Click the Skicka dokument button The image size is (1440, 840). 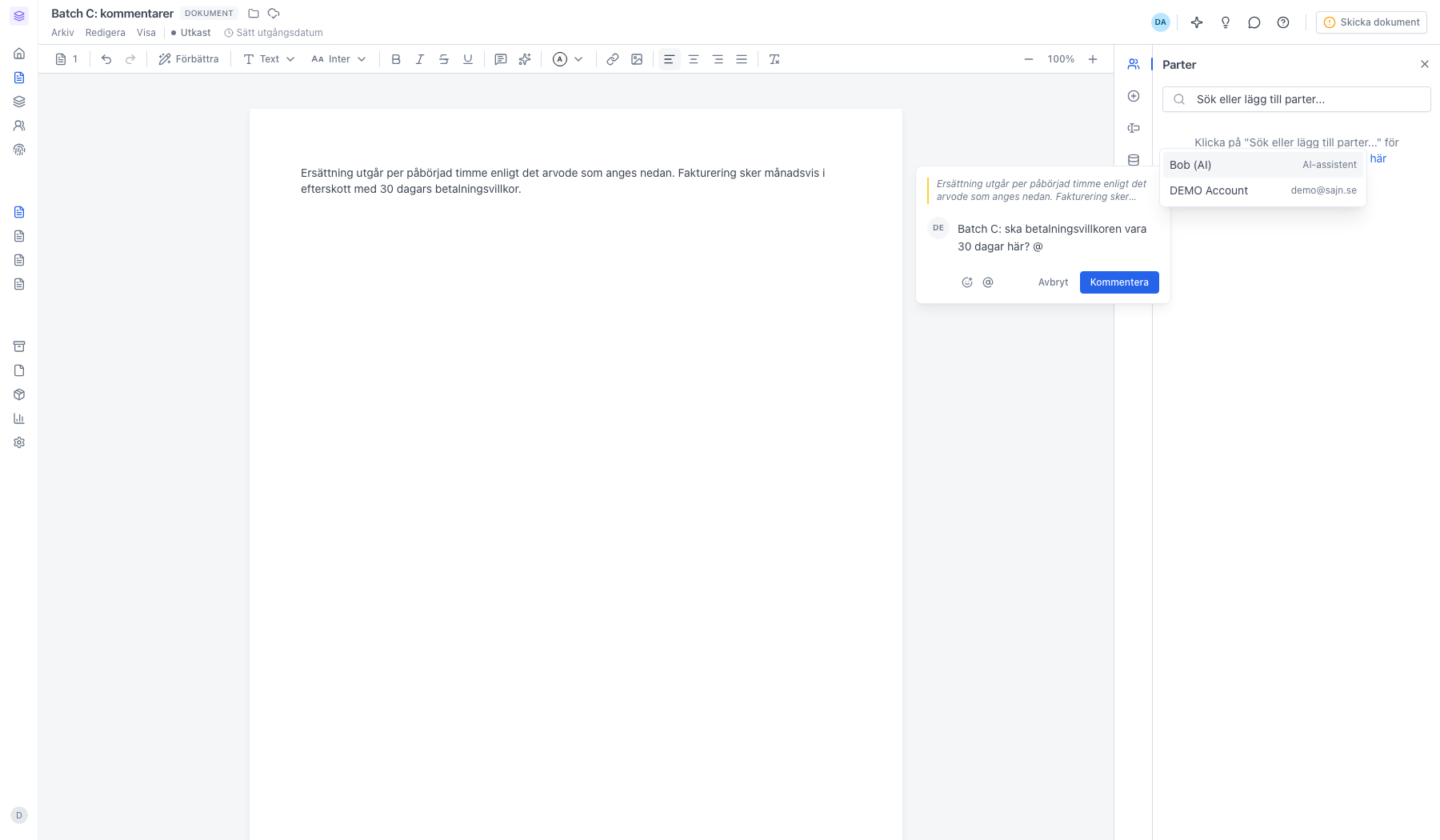pyautogui.click(x=1372, y=22)
